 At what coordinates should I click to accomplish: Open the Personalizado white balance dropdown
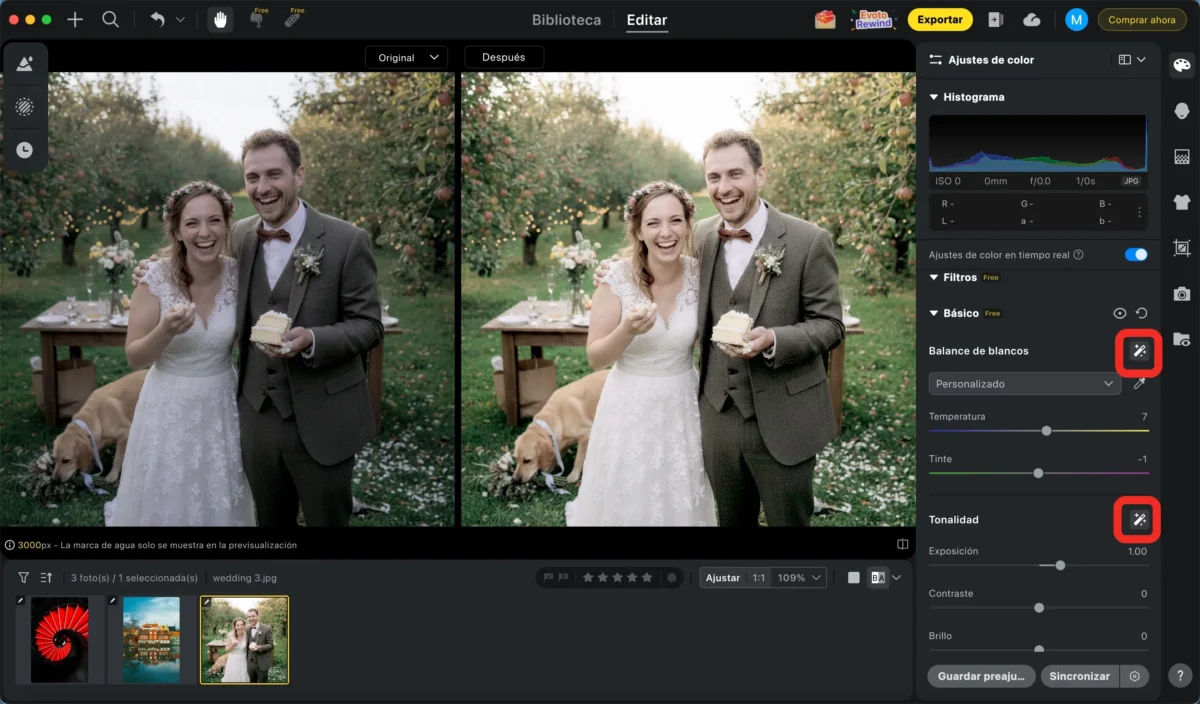(1024, 384)
